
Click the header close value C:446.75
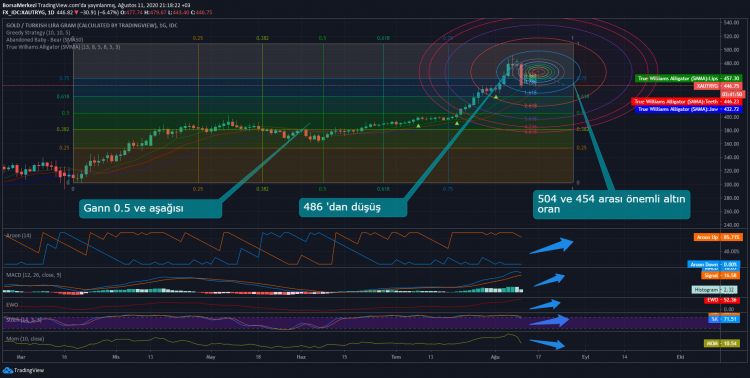pyautogui.click(x=201, y=12)
